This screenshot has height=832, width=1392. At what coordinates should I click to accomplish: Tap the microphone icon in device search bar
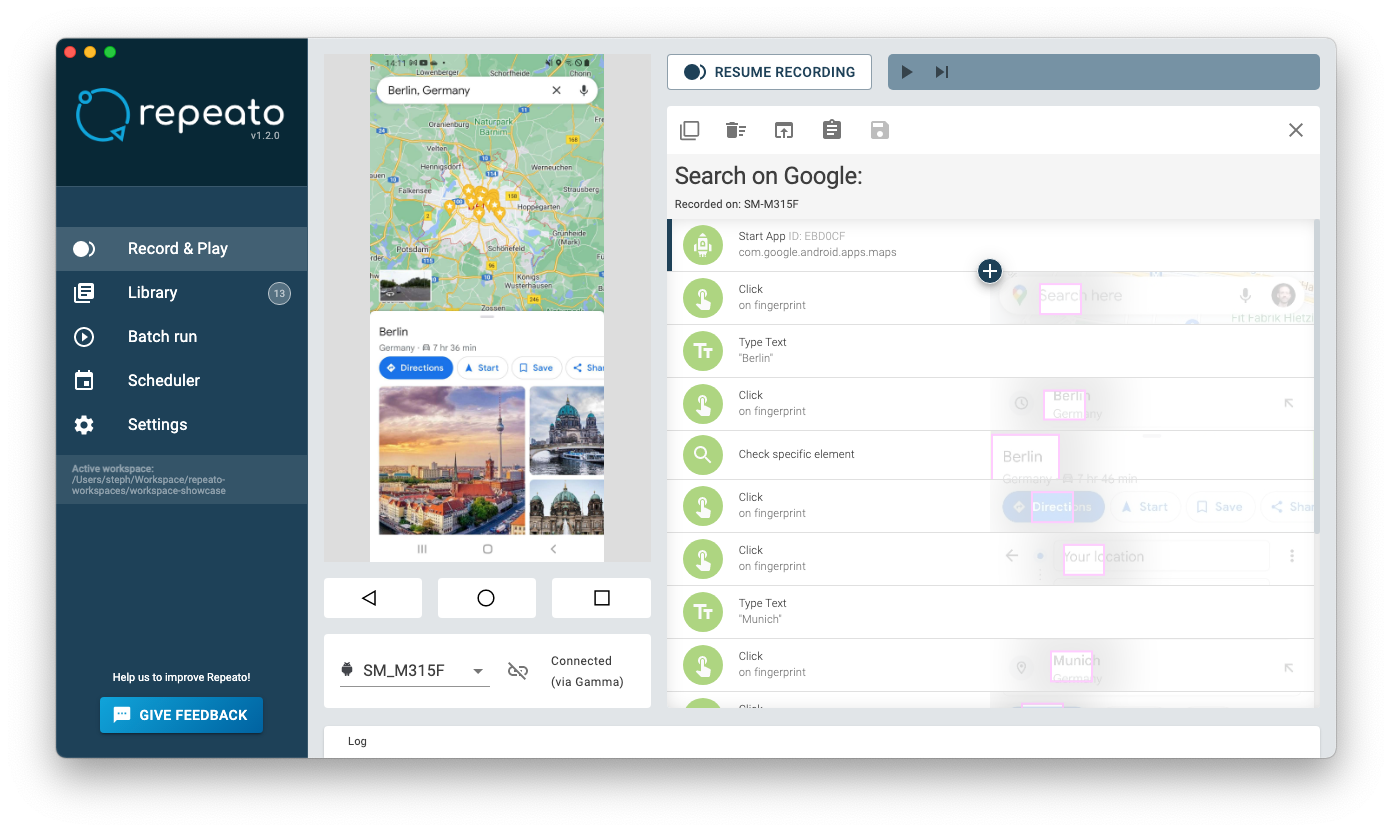[584, 91]
